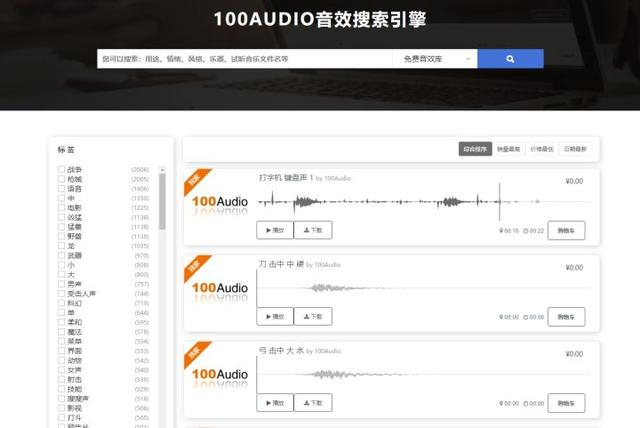Viewport: 640px width, 428px height.
Task: Check the 魔法 tag checkbox
Action: point(61,331)
